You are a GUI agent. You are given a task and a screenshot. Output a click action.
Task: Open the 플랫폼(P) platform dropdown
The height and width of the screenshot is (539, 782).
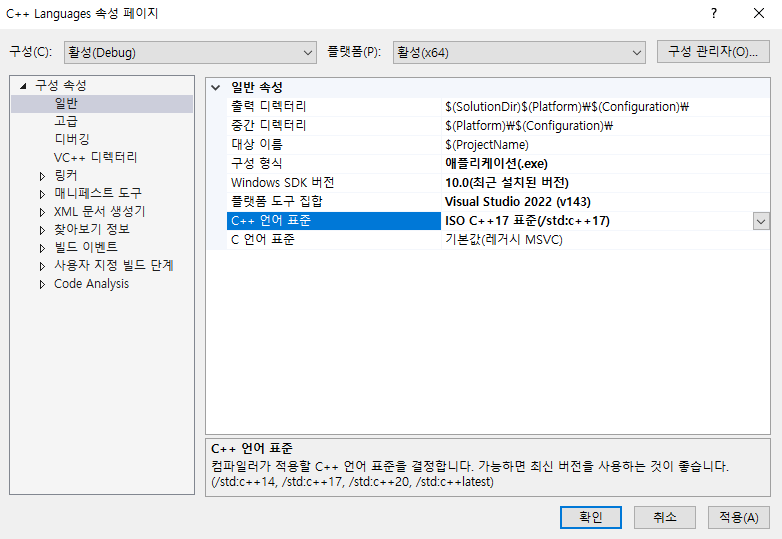pos(519,52)
